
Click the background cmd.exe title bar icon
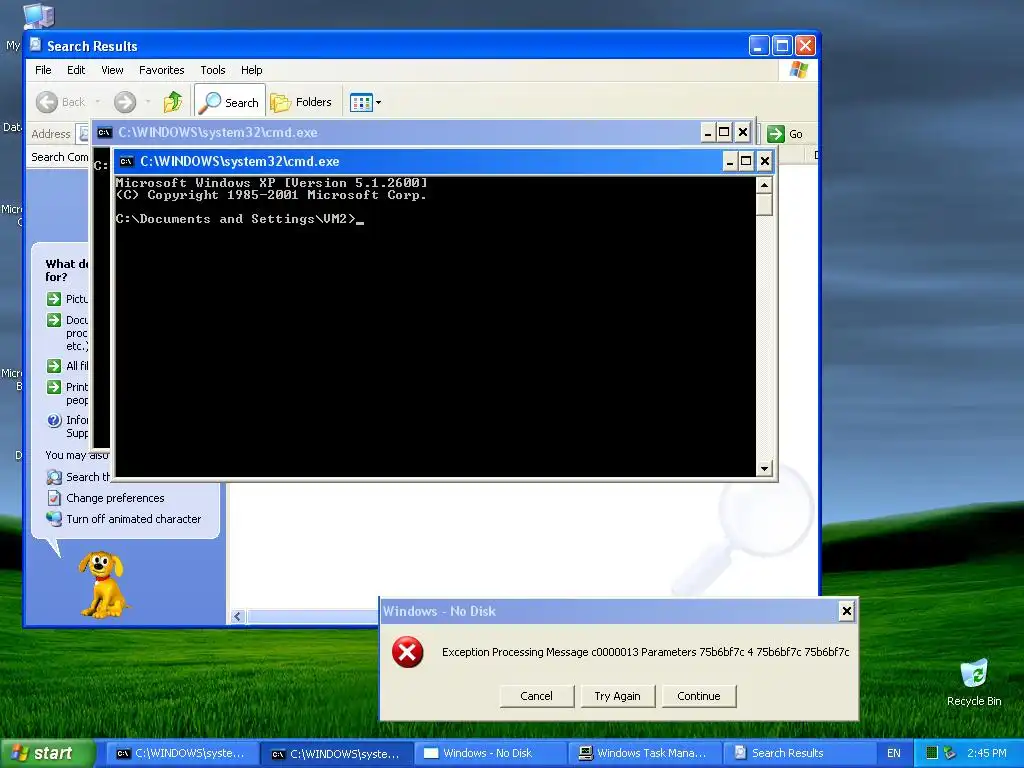point(104,133)
